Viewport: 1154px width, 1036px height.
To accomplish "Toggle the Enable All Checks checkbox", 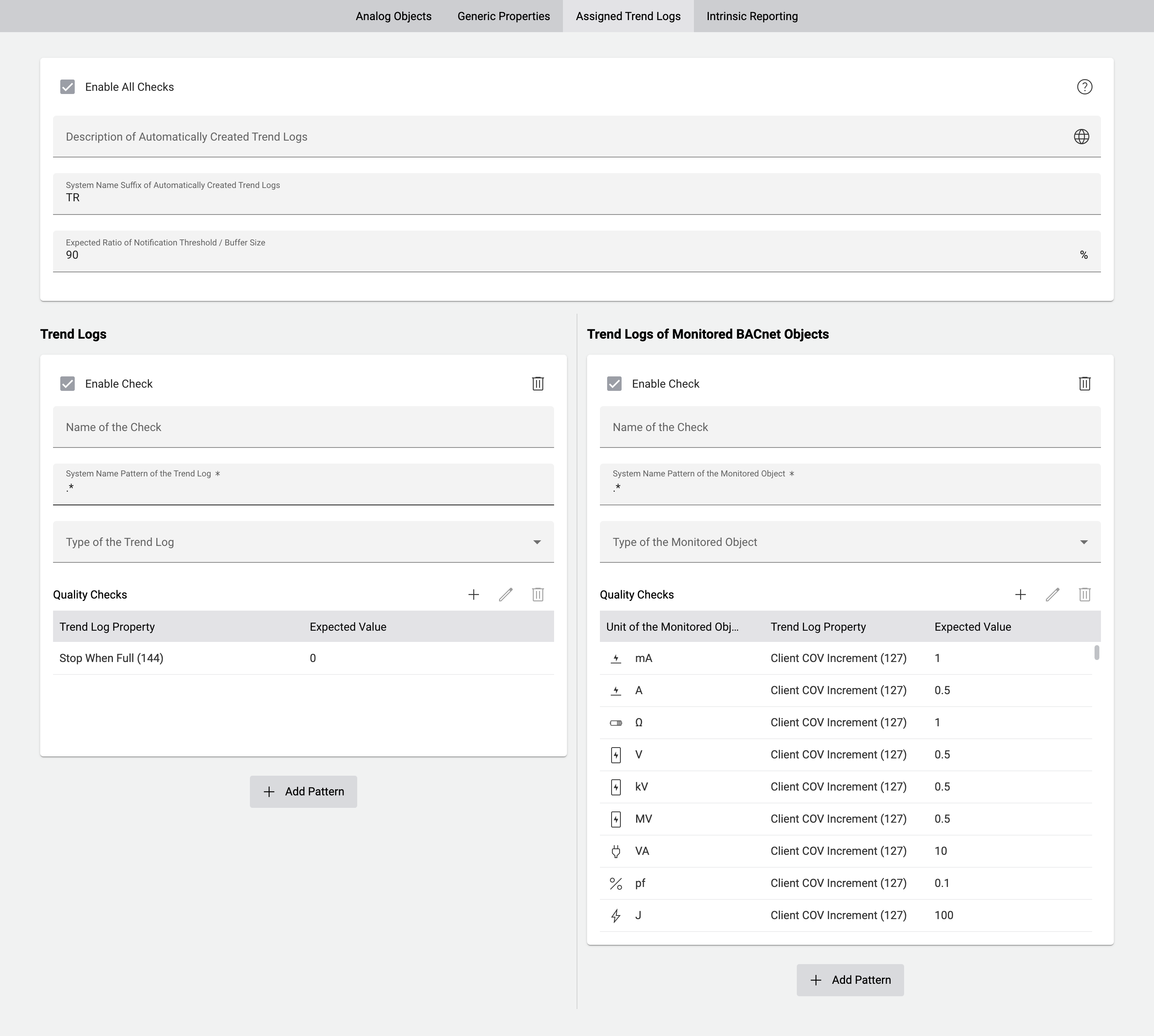I will tap(68, 87).
